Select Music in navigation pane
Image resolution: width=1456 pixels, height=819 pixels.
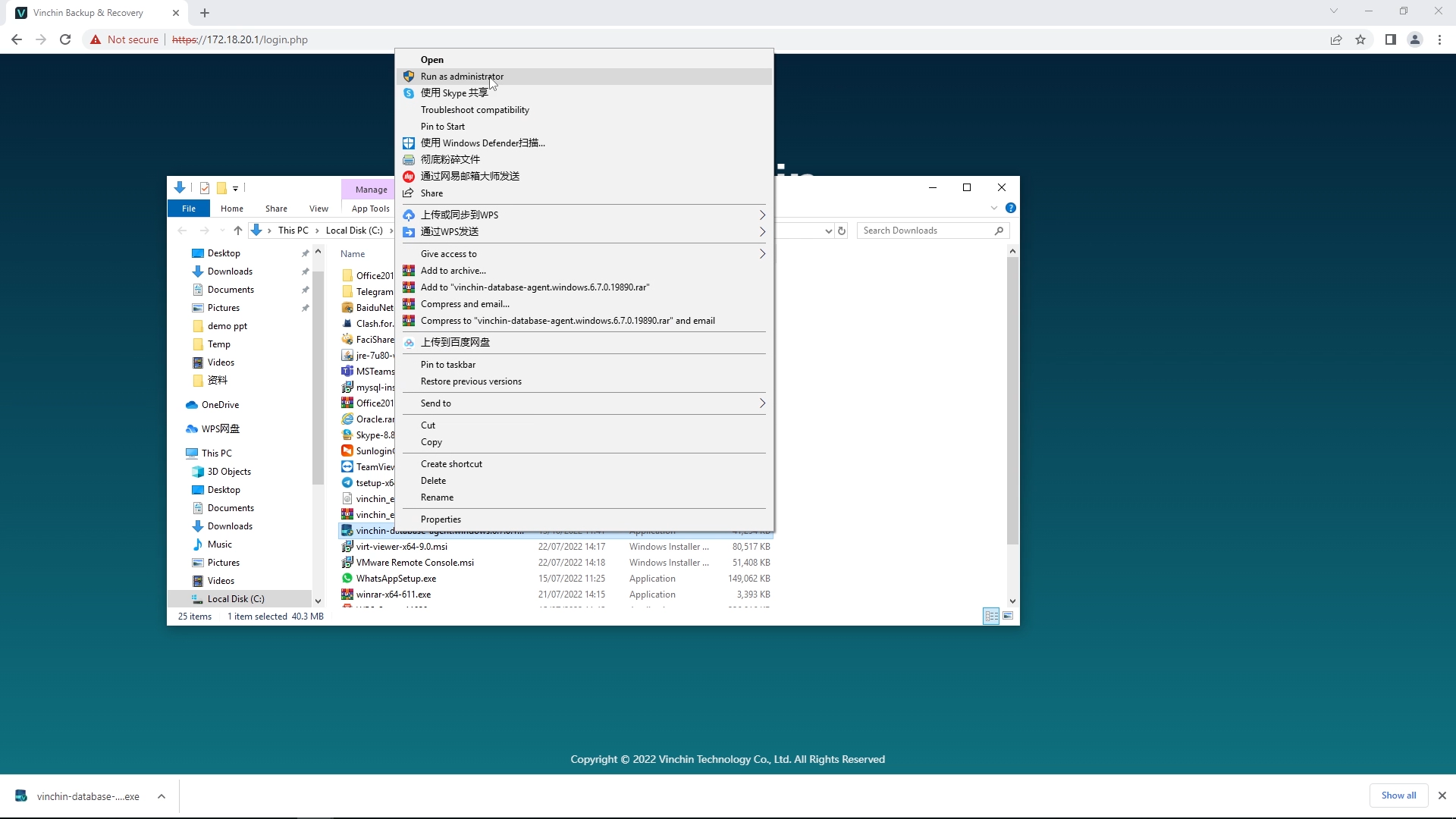[220, 544]
